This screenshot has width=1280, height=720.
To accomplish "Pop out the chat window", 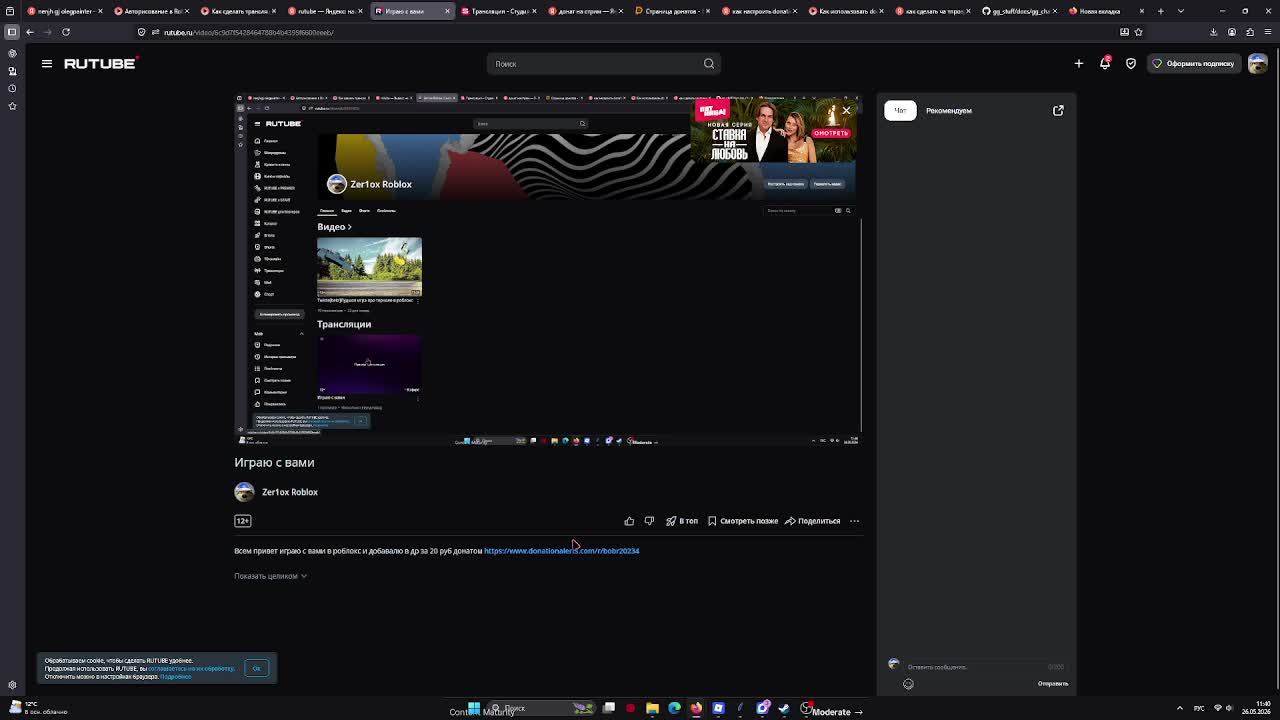I will click(x=1058, y=111).
